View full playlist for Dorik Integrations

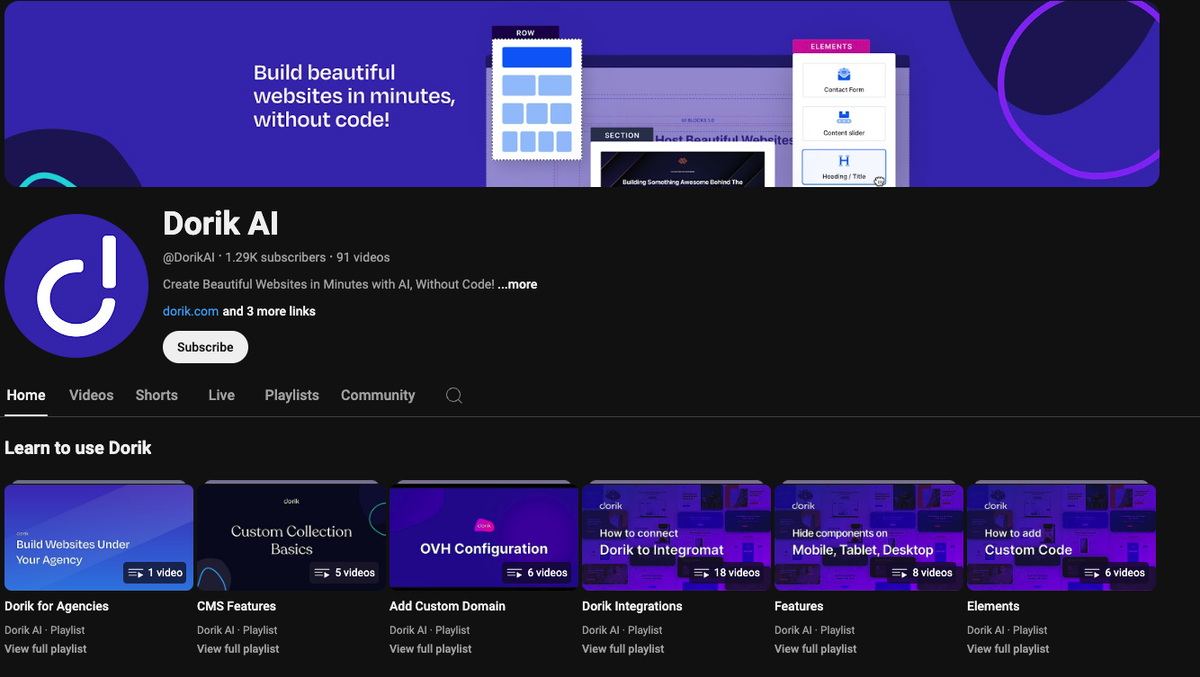(623, 649)
